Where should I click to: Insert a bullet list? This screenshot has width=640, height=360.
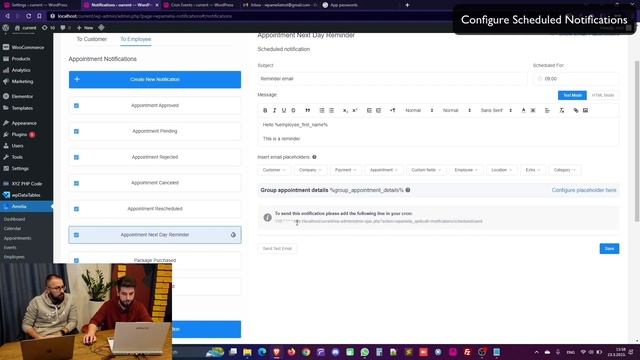(x=331, y=110)
